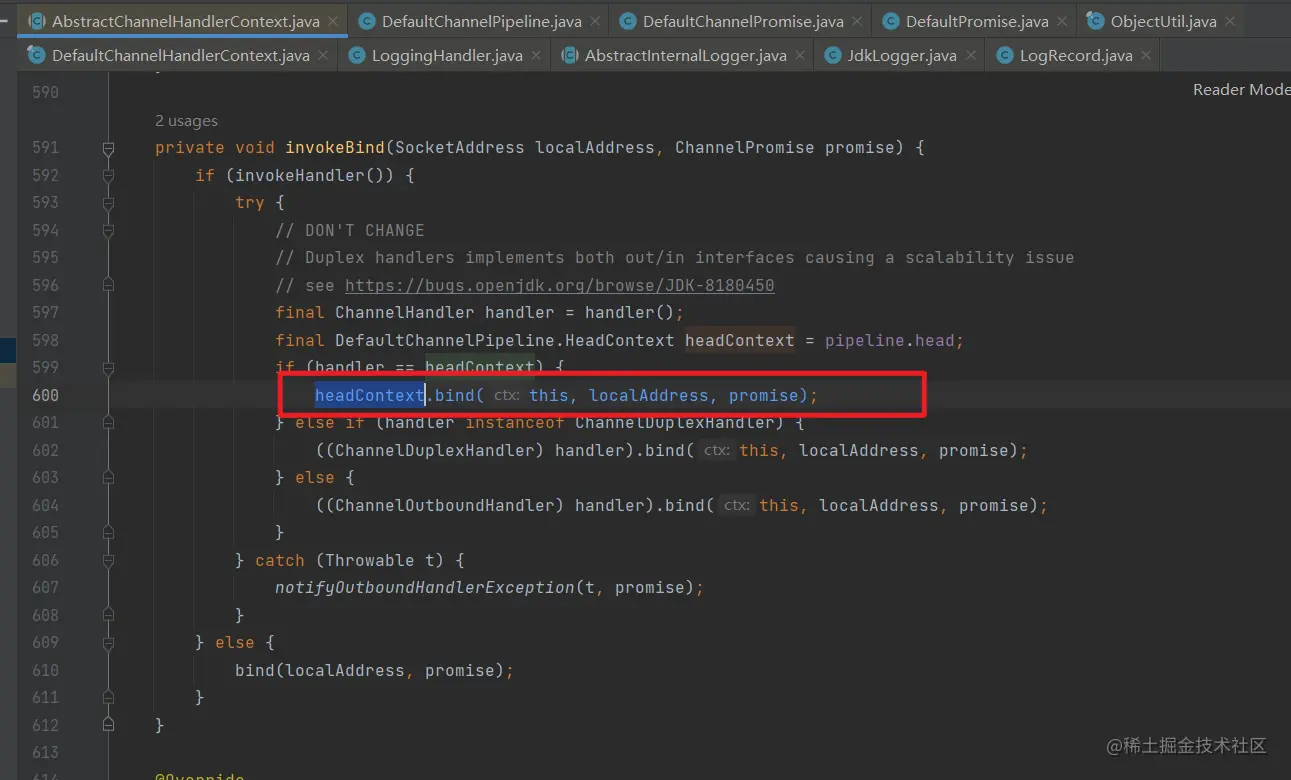Close the LoggingHandler.java tab
Screen dimensions: 1291x780
[x=535, y=56]
